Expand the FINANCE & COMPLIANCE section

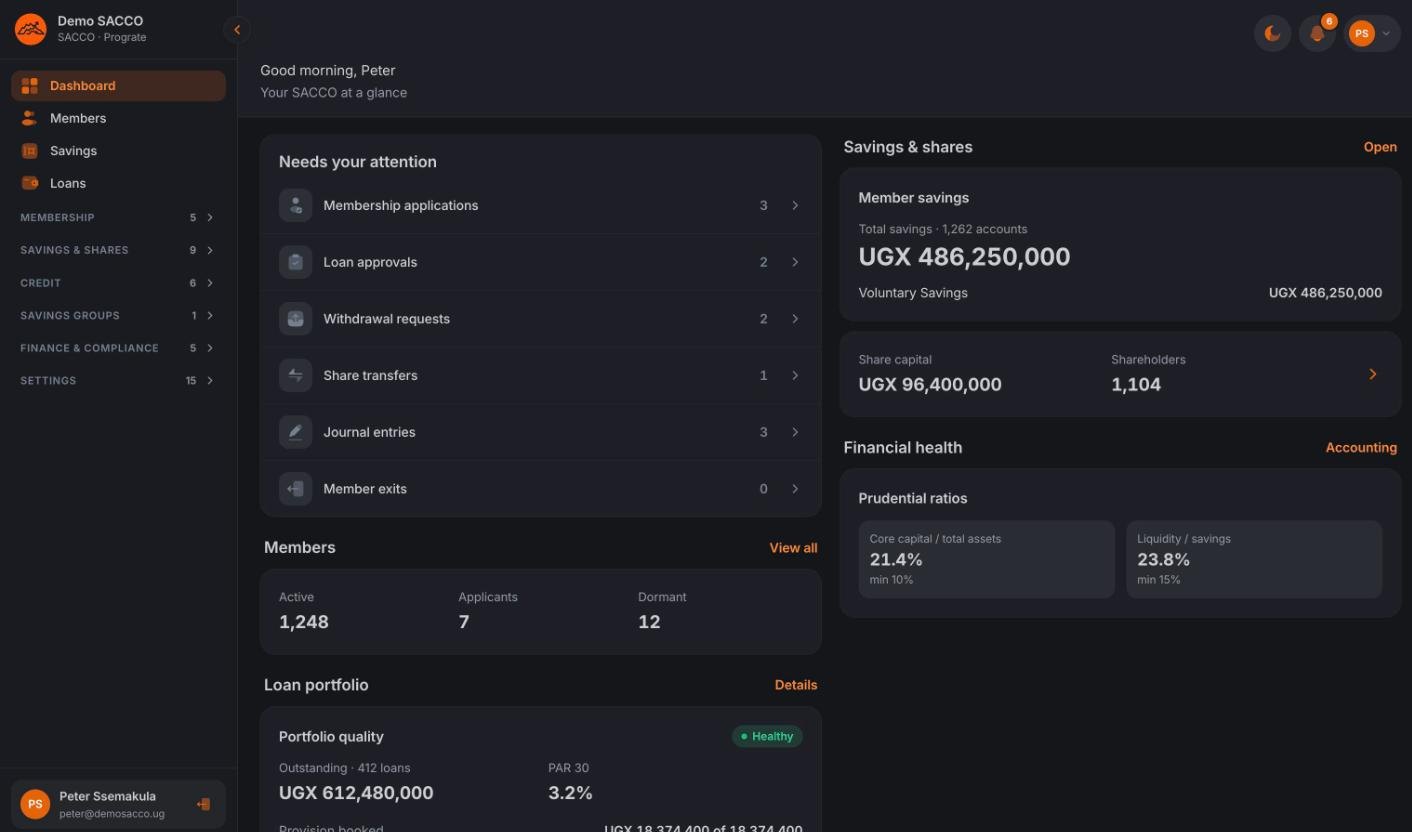pos(118,348)
